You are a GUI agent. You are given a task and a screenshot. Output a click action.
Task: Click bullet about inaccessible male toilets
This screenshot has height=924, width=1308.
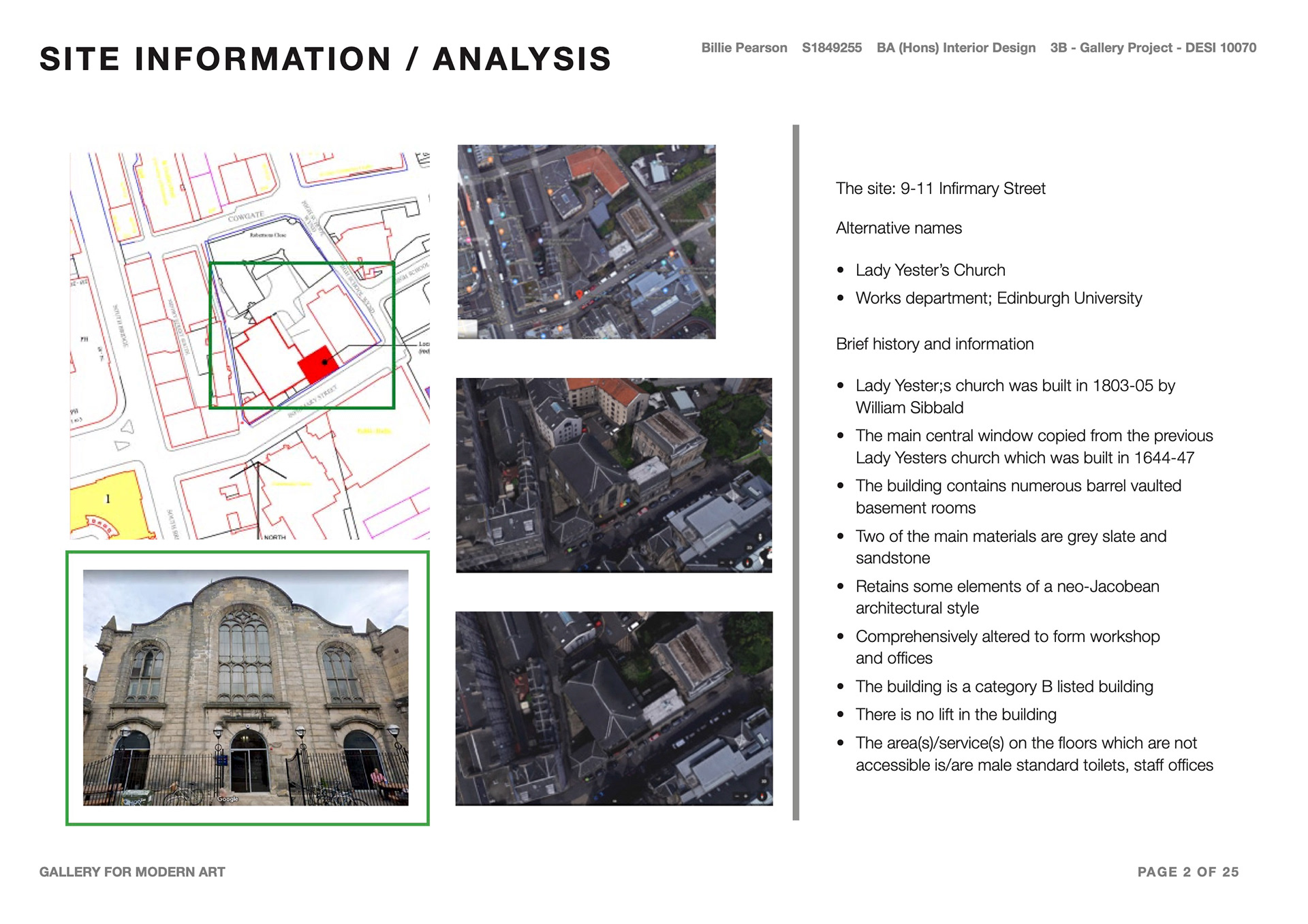(x=1033, y=754)
